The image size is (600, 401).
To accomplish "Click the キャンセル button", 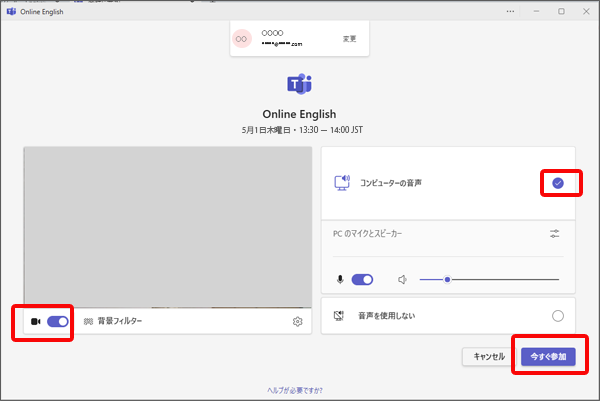I will tap(489, 357).
